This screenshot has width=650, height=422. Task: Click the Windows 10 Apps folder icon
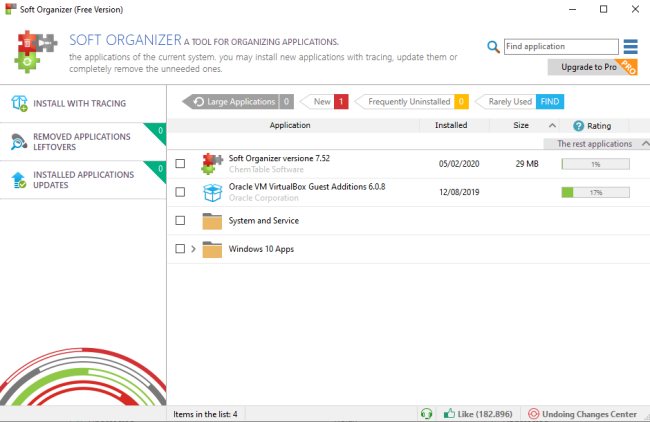tap(212, 249)
